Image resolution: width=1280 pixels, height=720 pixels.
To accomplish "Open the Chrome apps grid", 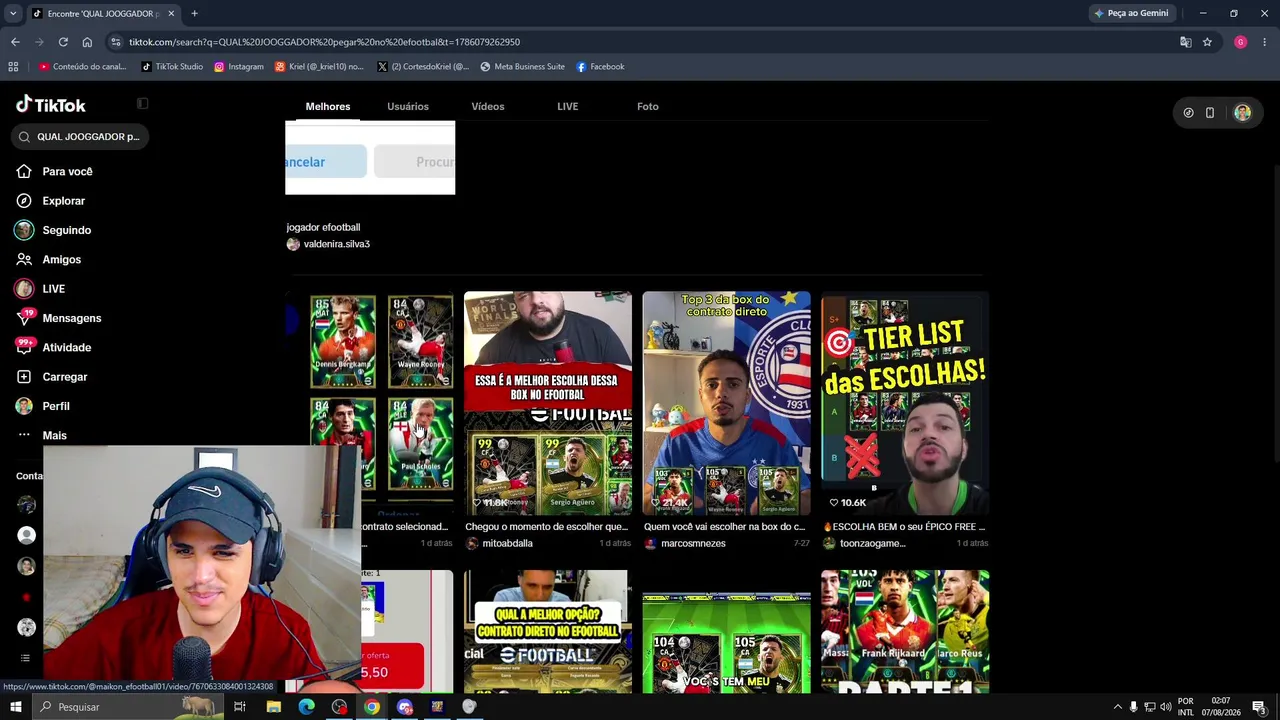I will (13, 67).
